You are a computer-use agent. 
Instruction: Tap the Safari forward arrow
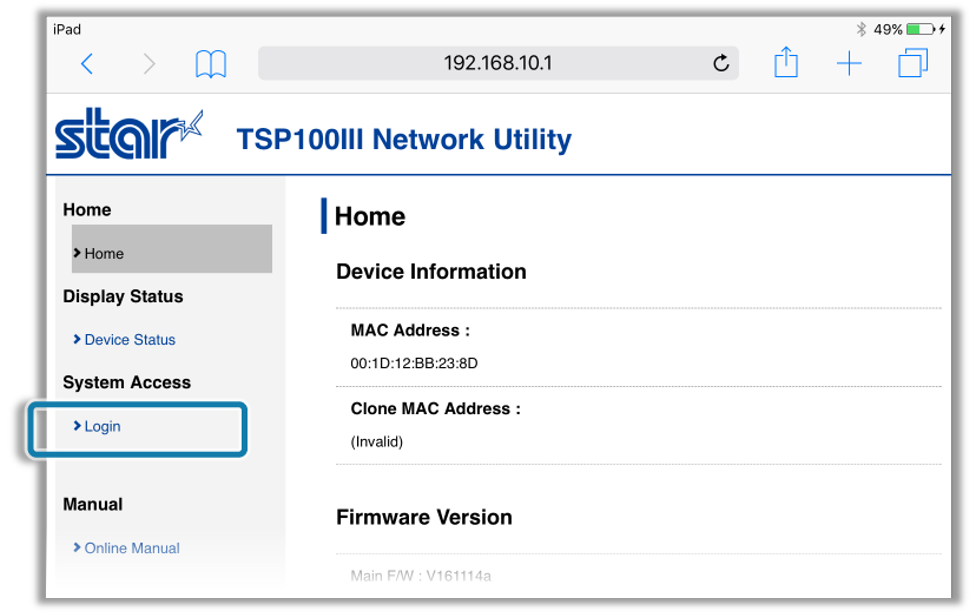coord(149,64)
